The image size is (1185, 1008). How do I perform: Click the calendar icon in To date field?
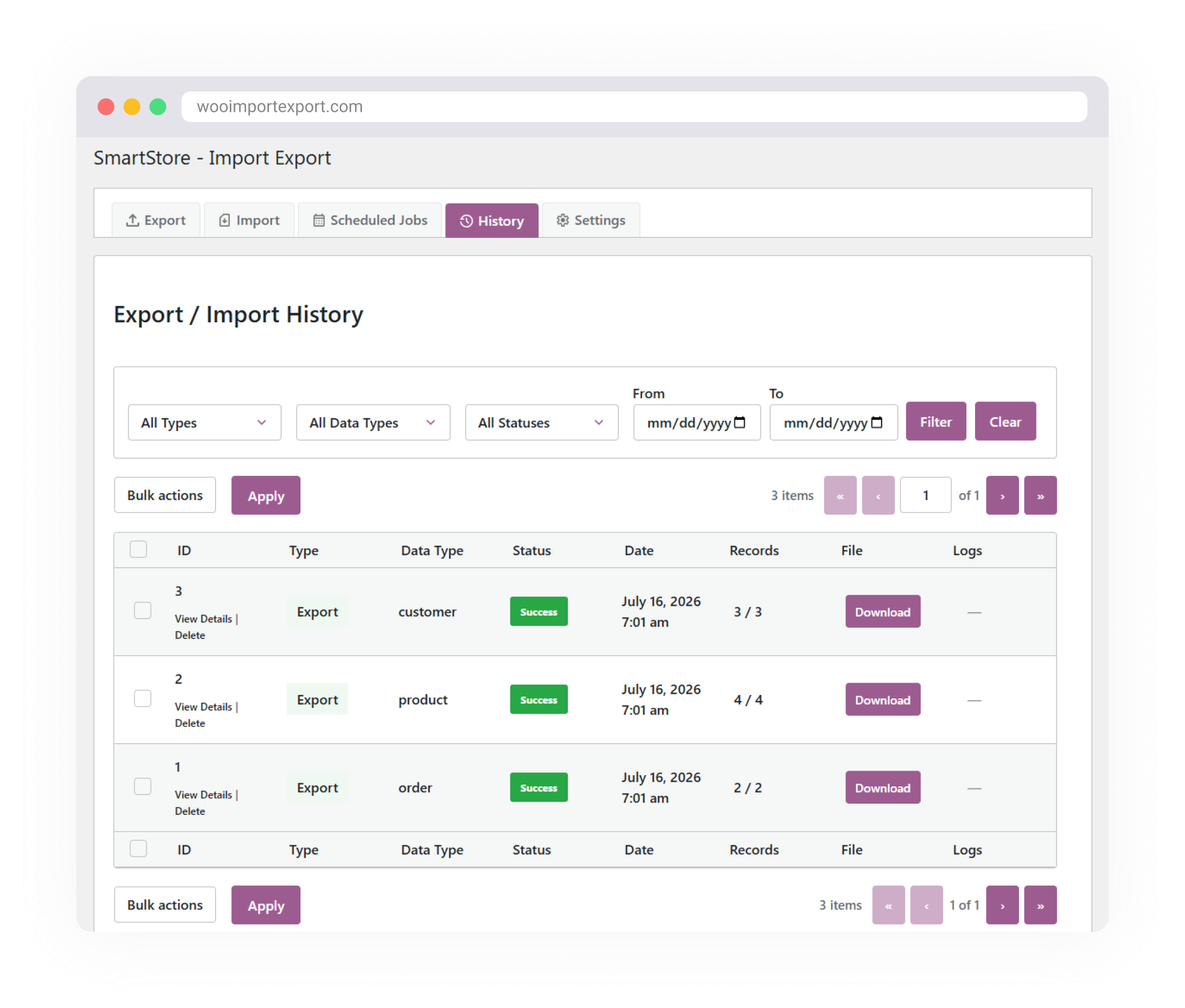click(x=876, y=422)
